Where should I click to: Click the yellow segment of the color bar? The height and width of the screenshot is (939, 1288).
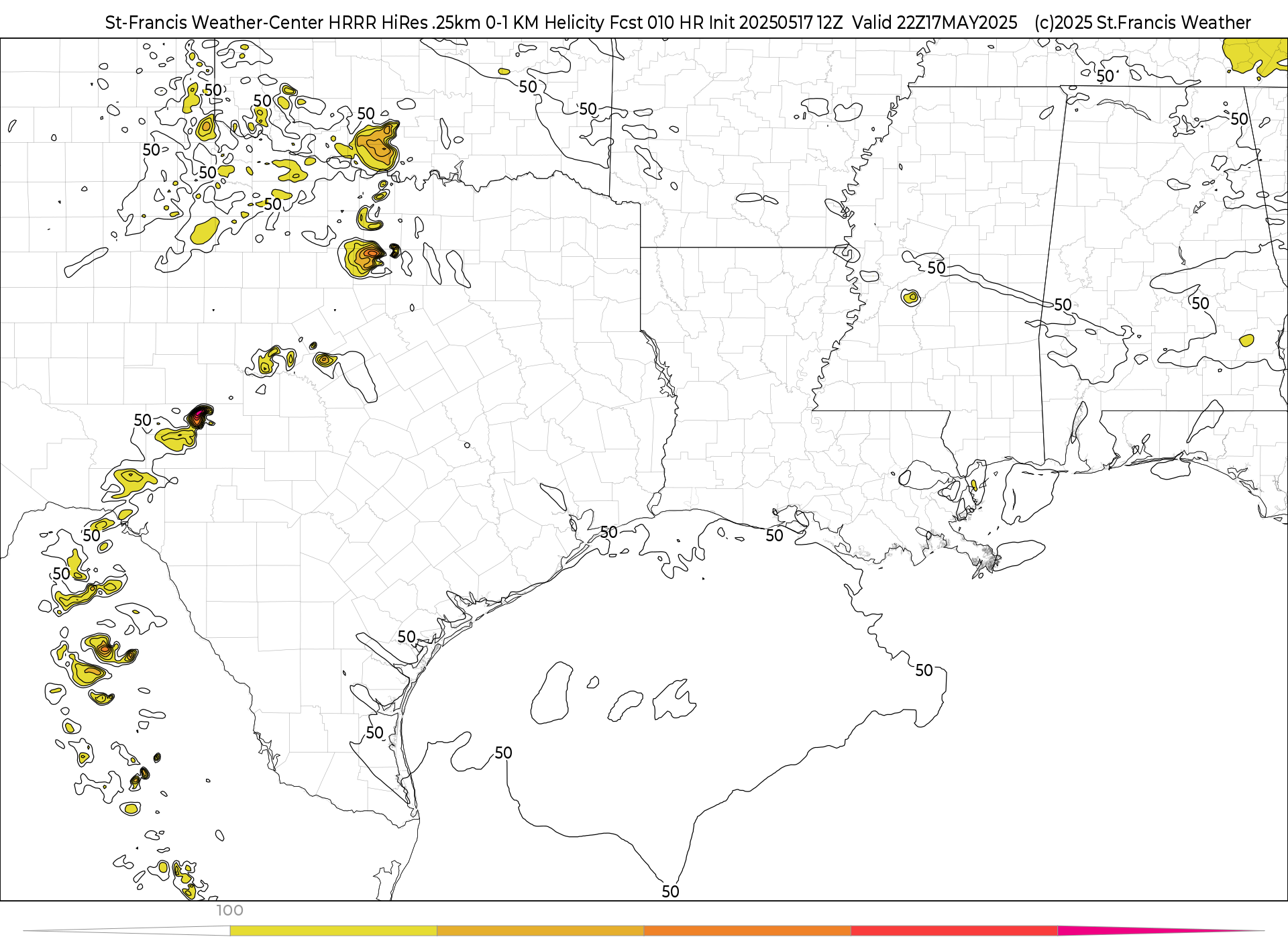pos(333,931)
